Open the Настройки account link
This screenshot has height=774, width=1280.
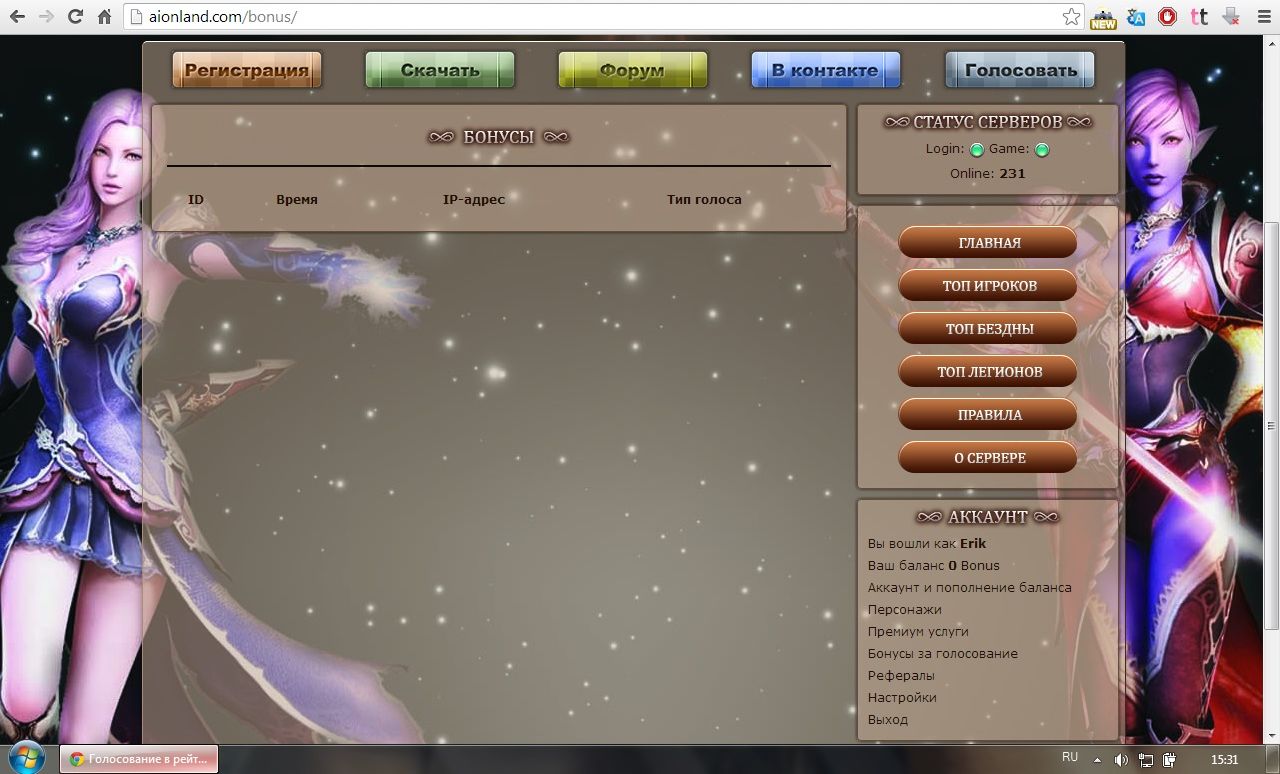(902, 697)
